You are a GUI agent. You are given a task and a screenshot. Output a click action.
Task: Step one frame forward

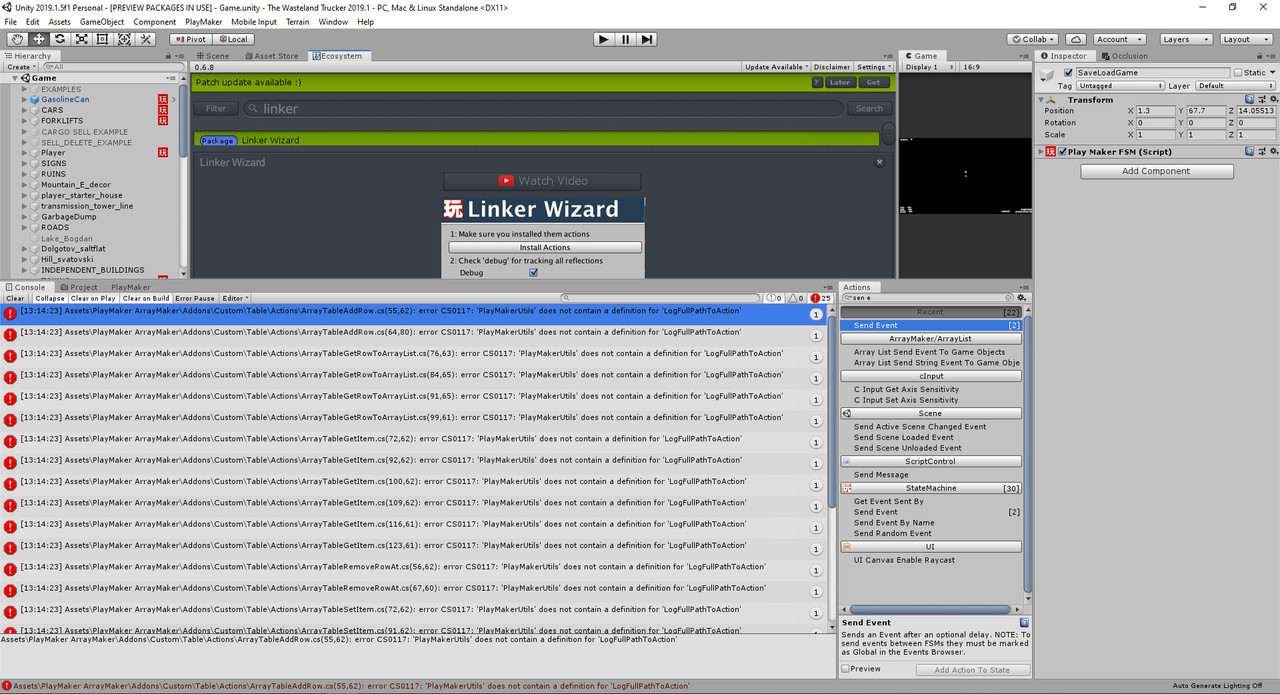(647, 39)
